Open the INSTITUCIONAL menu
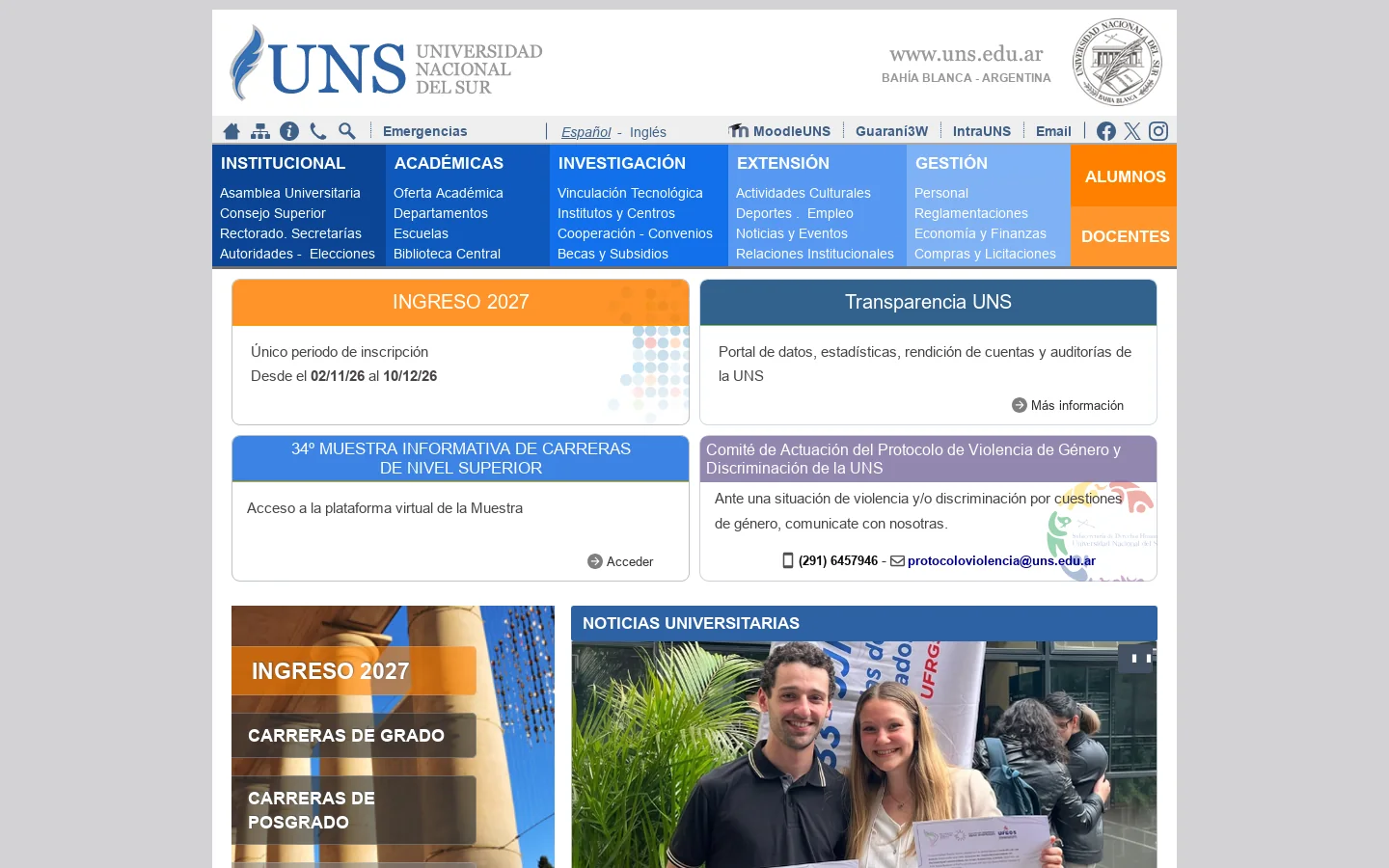 coord(283,163)
